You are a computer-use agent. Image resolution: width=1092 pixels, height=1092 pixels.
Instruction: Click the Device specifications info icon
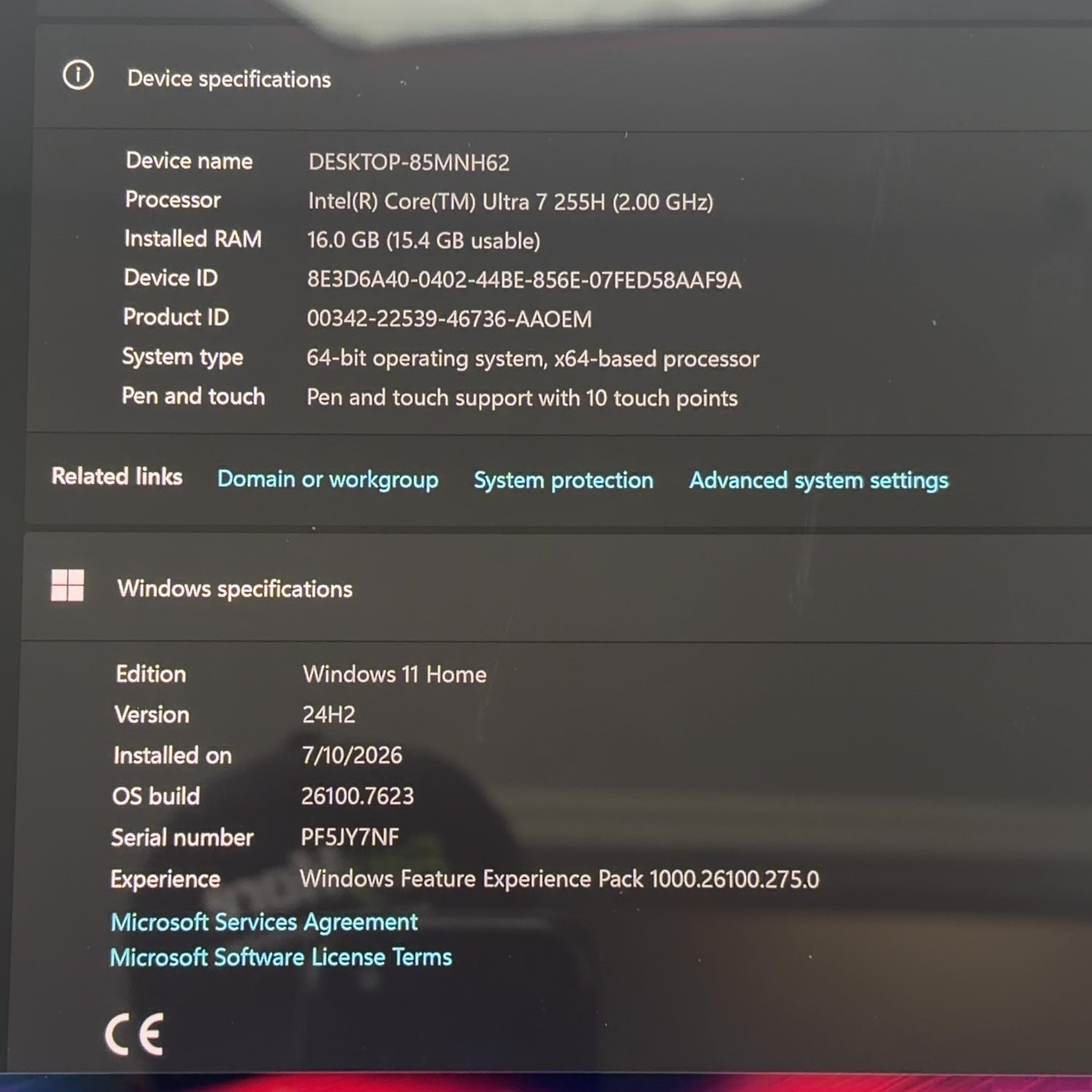pyautogui.click(x=78, y=75)
